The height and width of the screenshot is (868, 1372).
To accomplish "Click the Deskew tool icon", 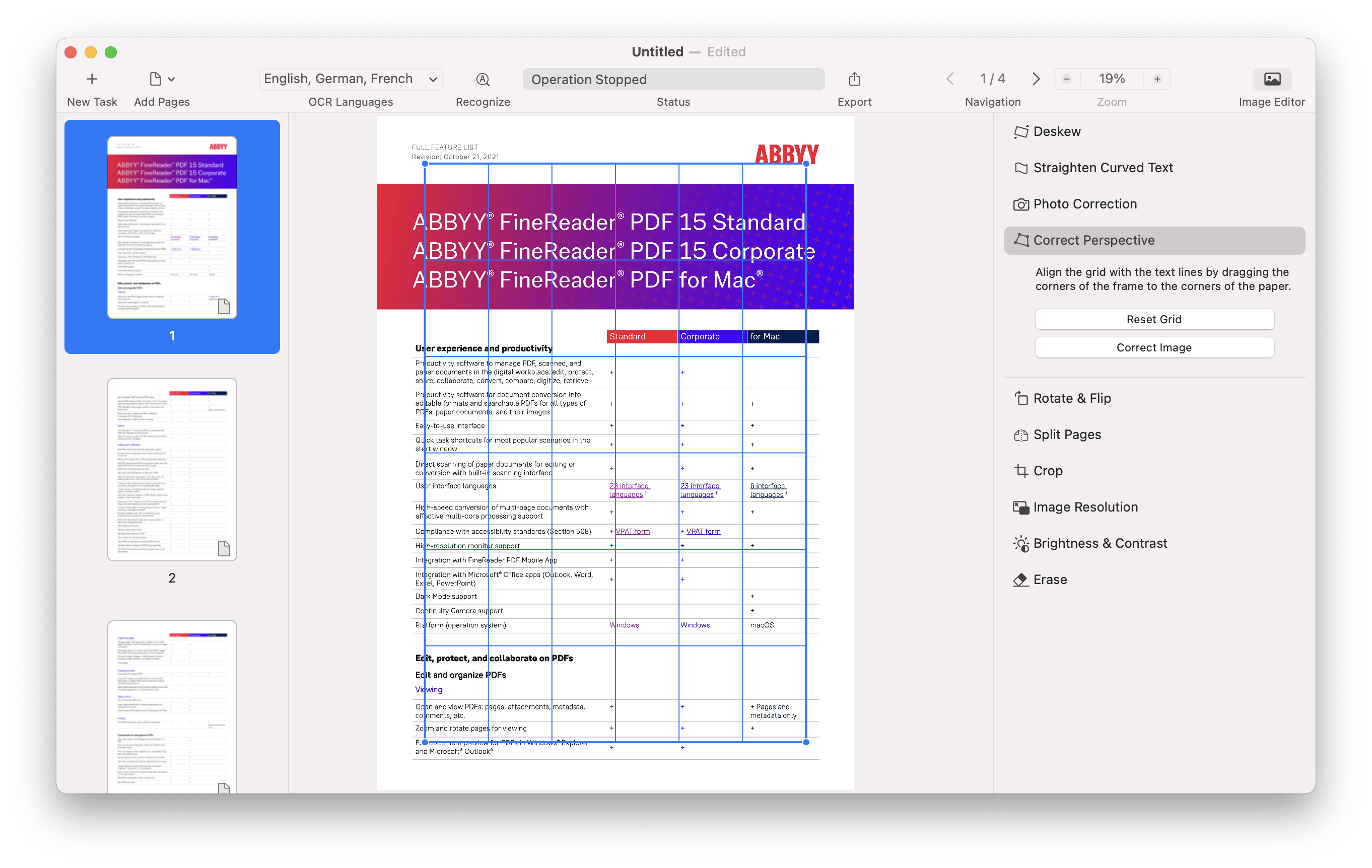I will tap(1021, 131).
